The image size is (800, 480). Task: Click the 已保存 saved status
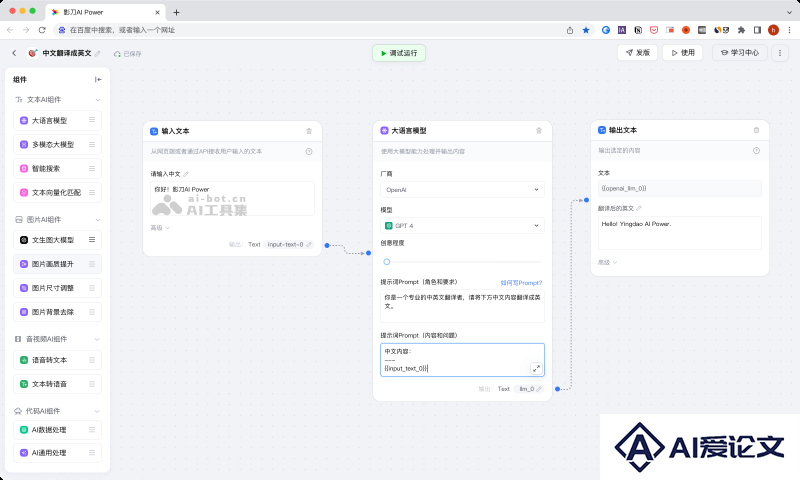coord(128,54)
